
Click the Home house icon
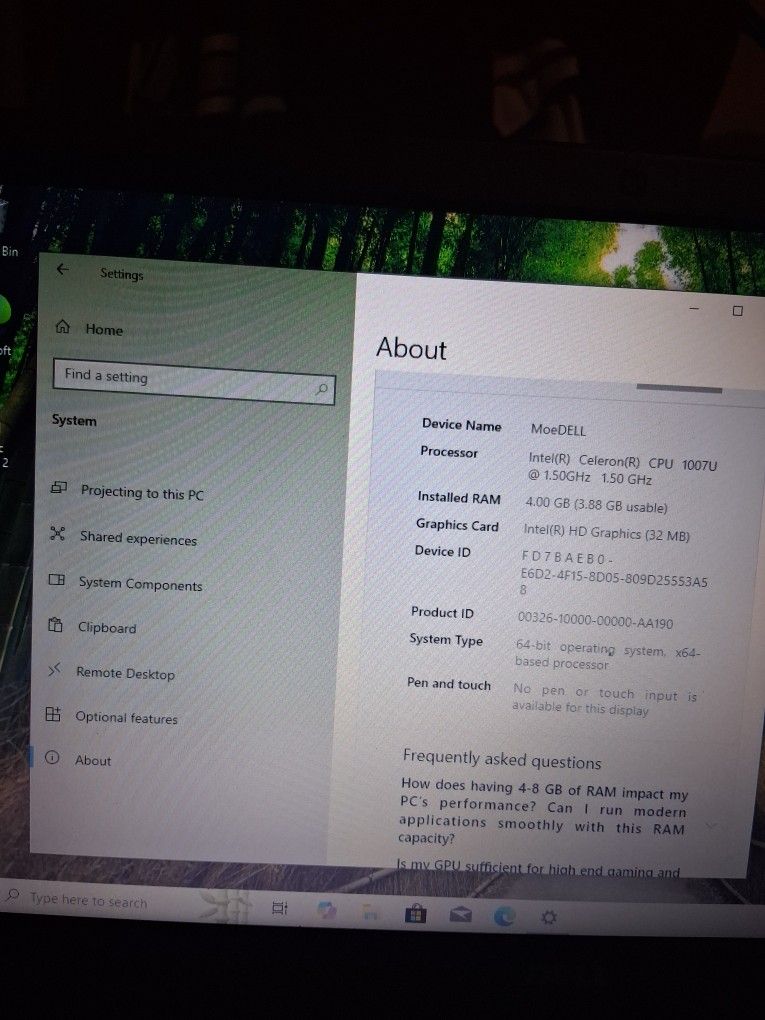[62, 326]
